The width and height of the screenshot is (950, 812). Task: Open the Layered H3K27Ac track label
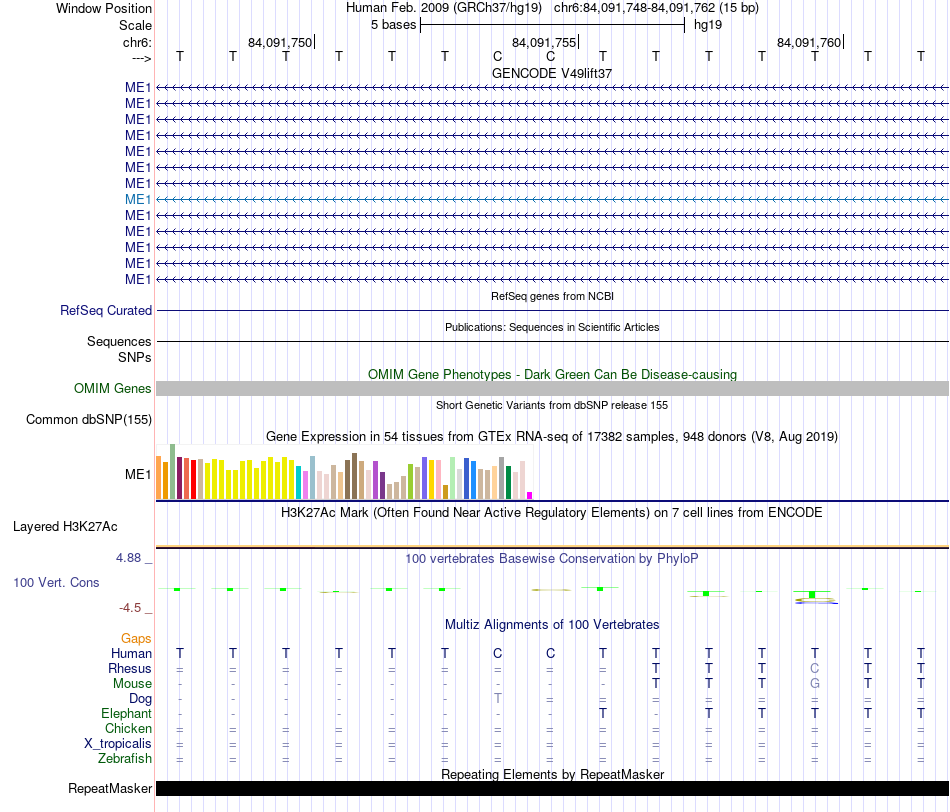pos(65,527)
